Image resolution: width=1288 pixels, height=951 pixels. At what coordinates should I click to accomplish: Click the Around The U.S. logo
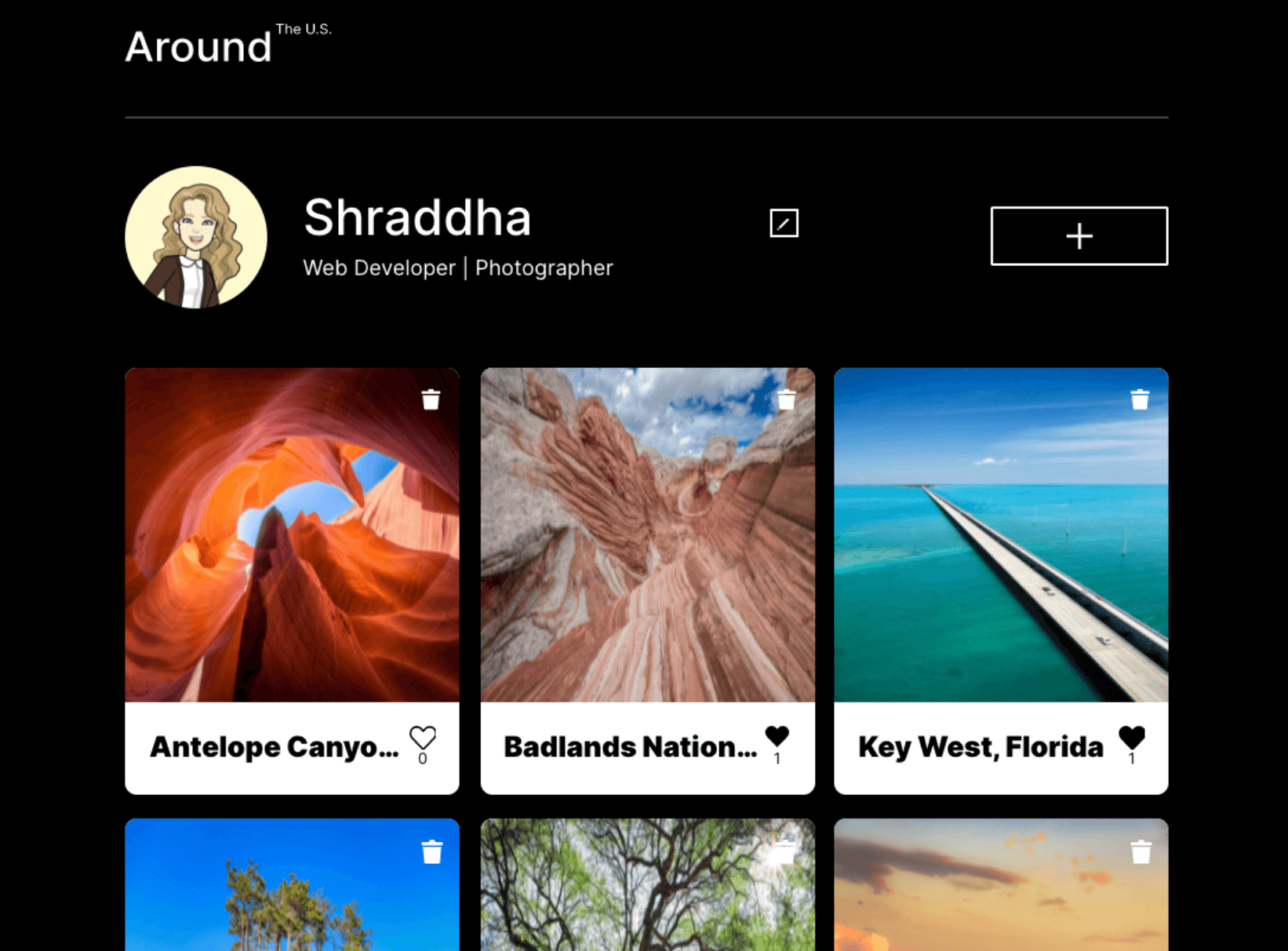point(228,45)
